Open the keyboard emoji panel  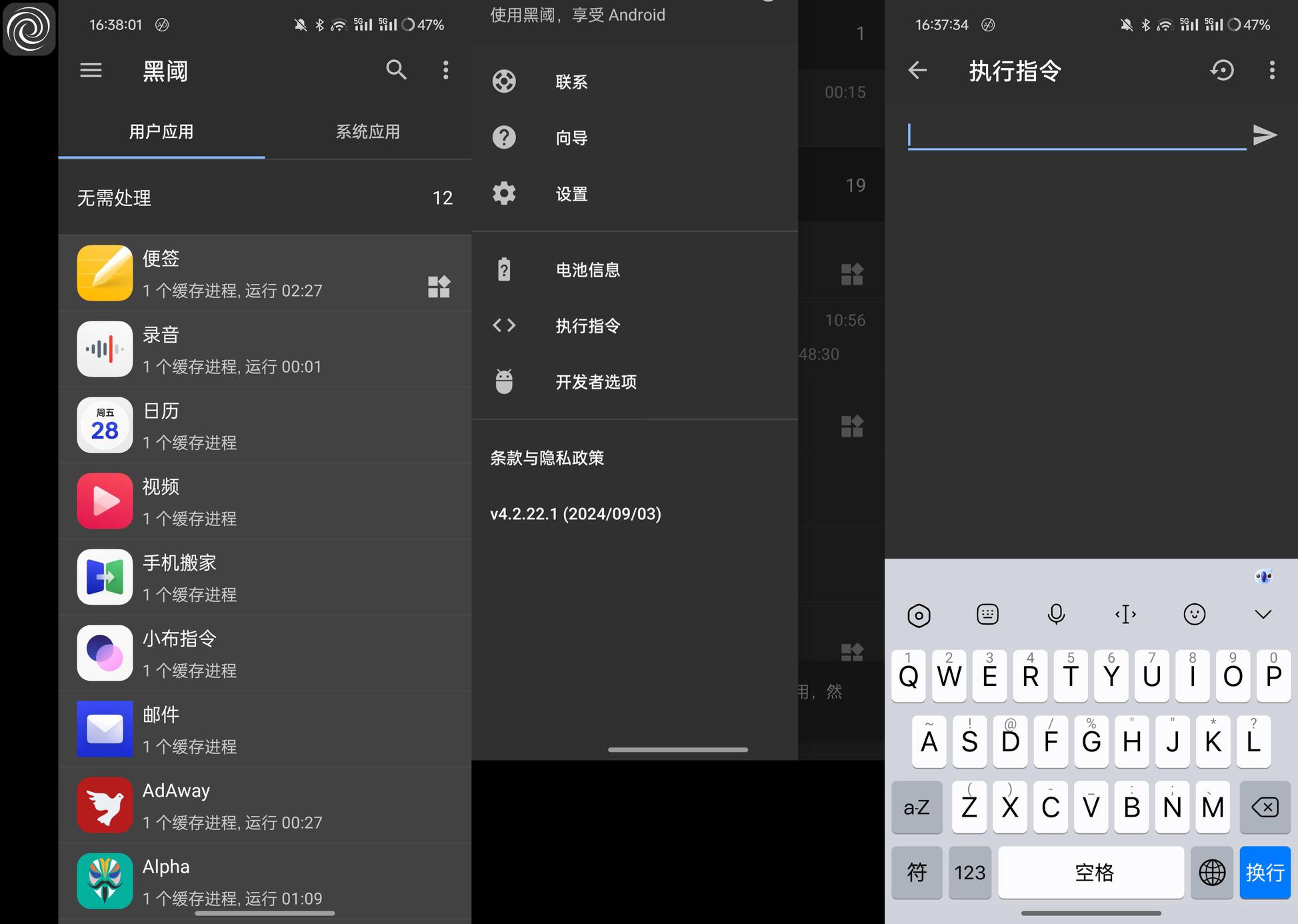1194,614
